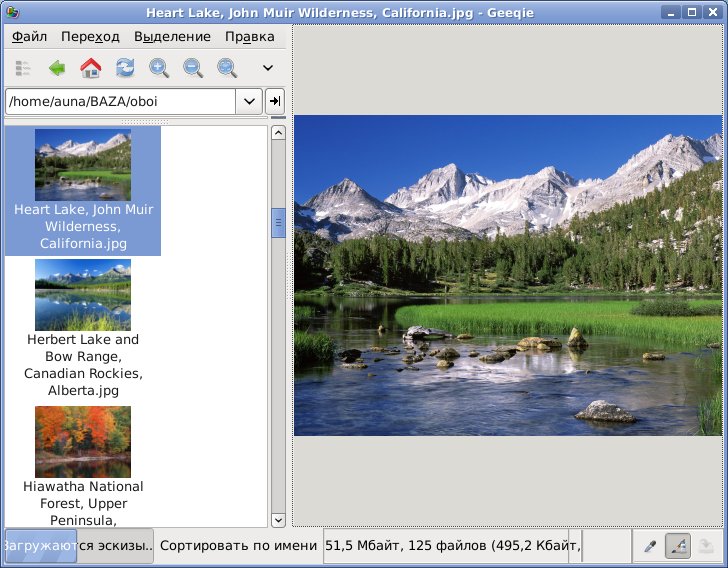Zoom in on the image
This screenshot has height=568, width=728.
159,68
